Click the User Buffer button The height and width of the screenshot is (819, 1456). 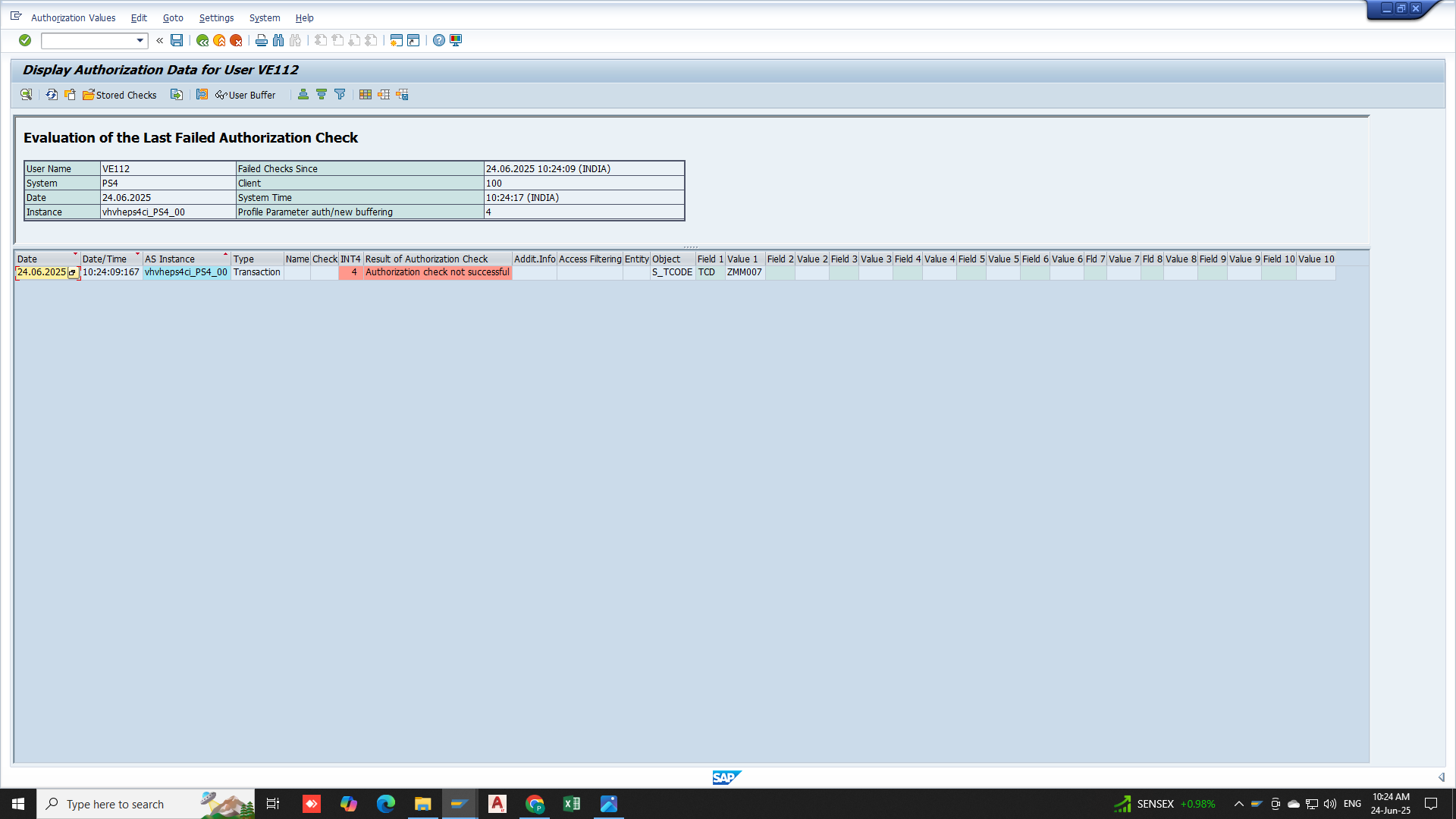point(246,95)
